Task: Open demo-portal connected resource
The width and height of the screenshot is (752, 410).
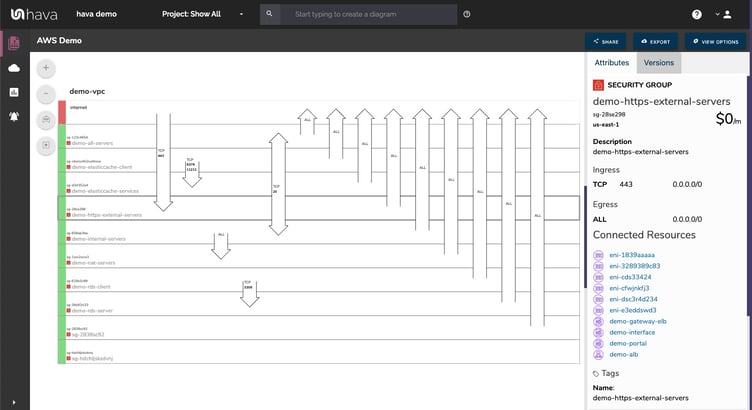Action: pyautogui.click(x=628, y=343)
